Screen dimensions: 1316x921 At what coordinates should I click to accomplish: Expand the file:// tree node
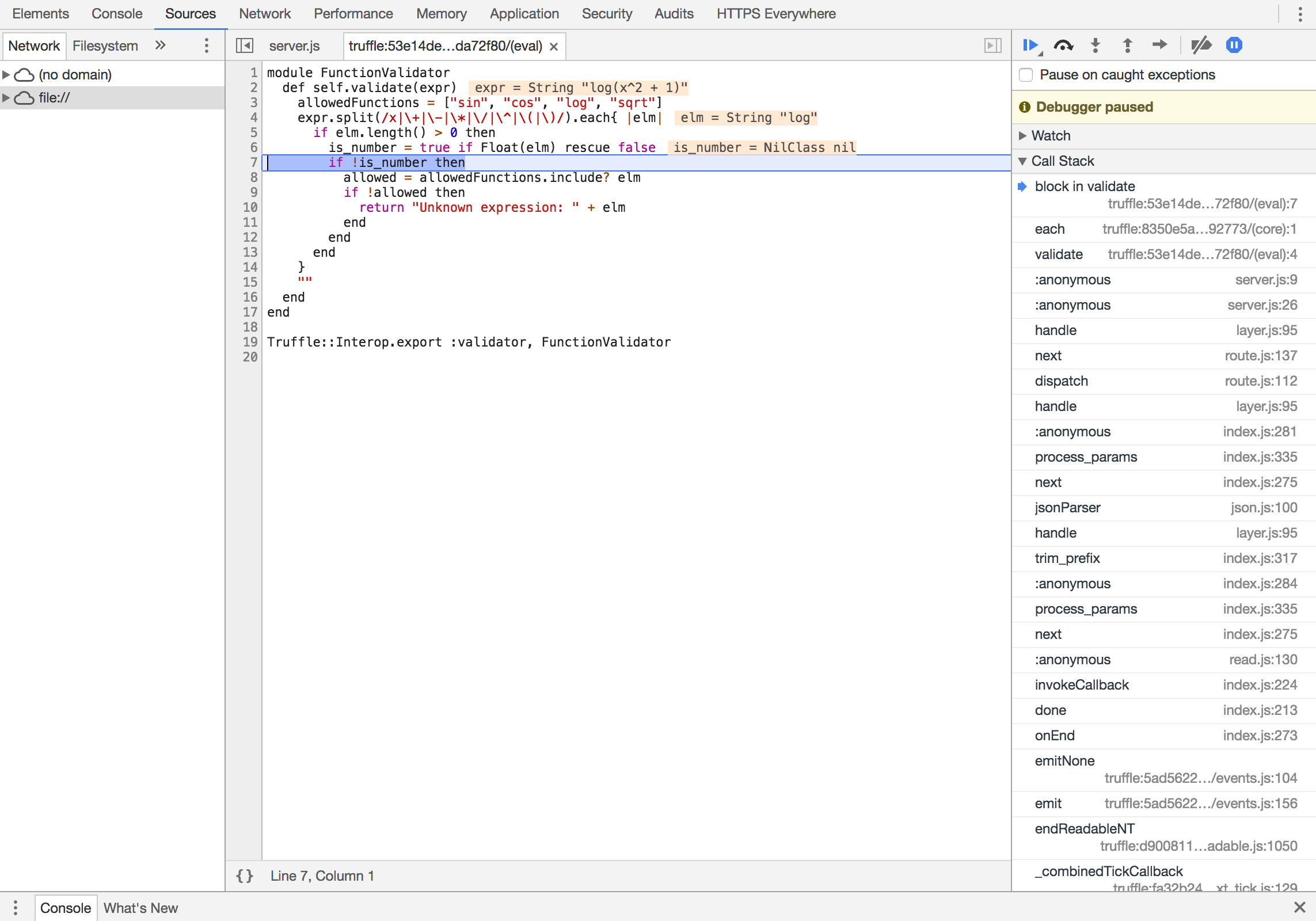click(6, 98)
